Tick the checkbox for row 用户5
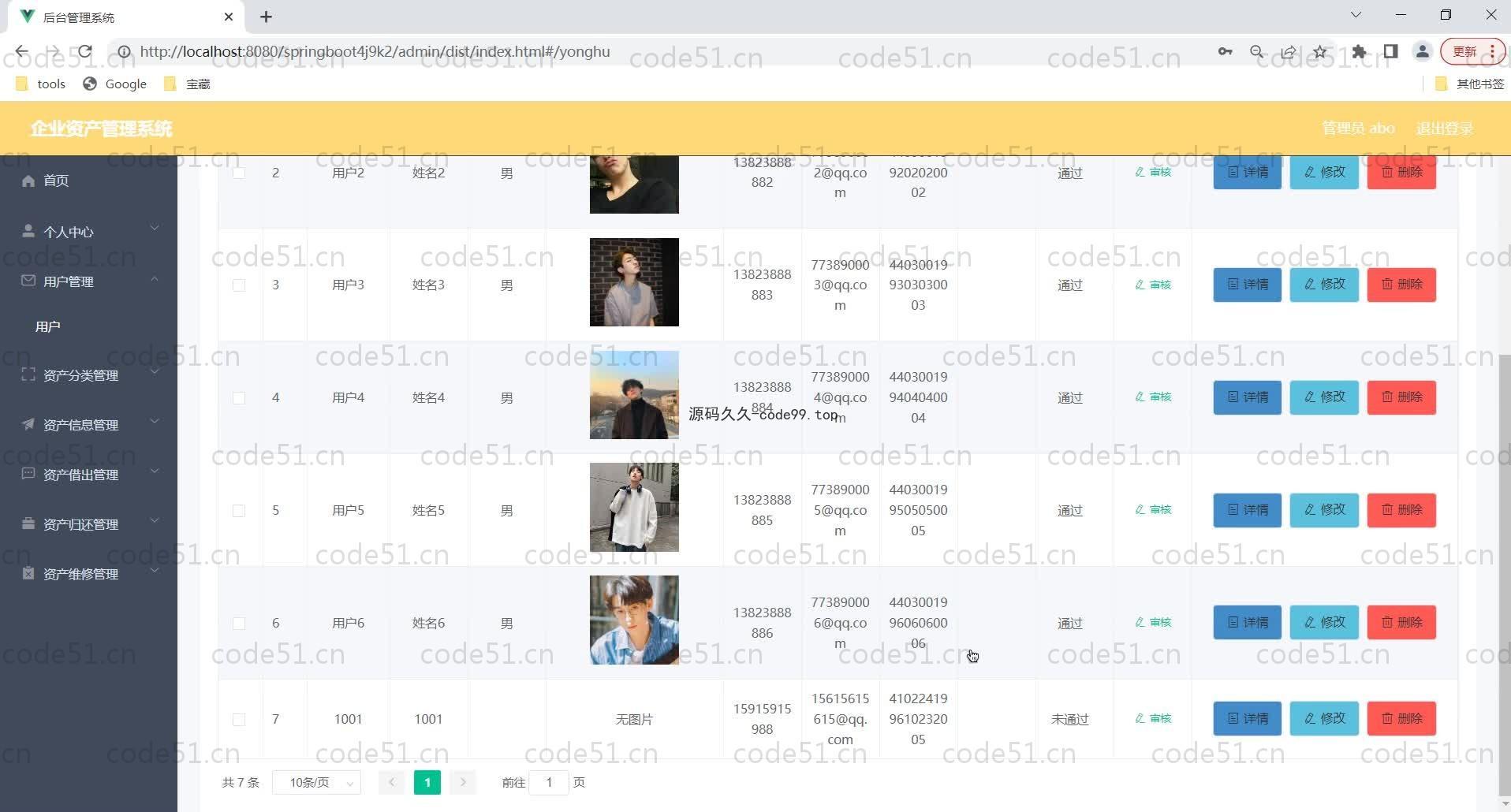Image resolution: width=1511 pixels, height=812 pixels. tap(239, 511)
